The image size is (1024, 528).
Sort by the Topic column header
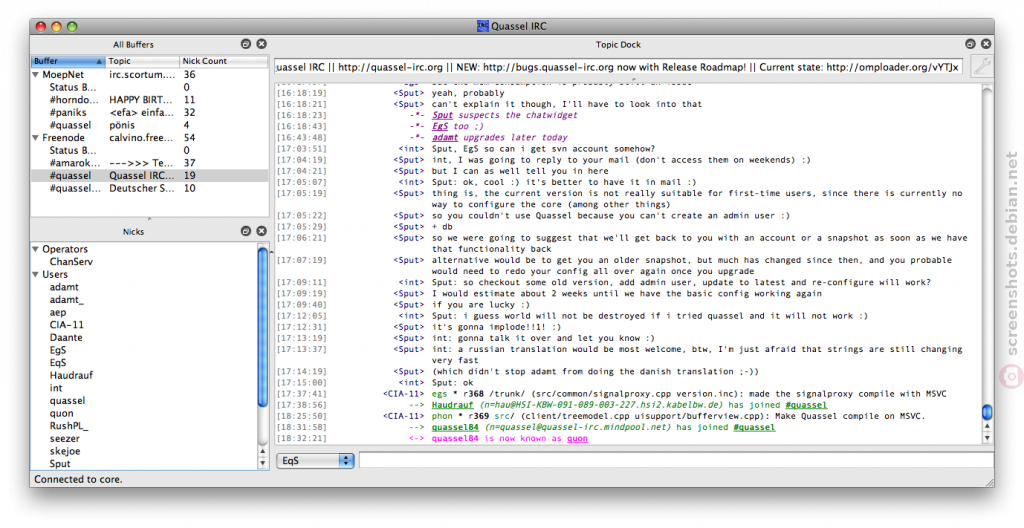click(142, 61)
